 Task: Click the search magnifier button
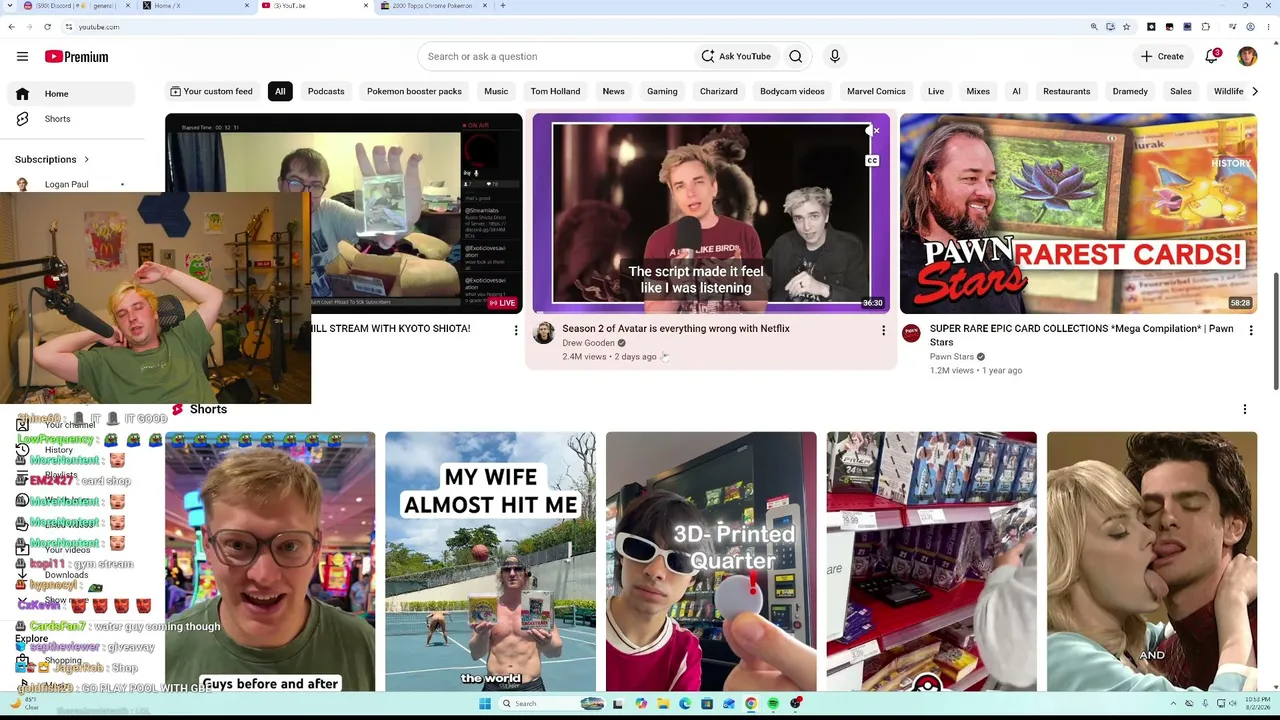coord(795,57)
